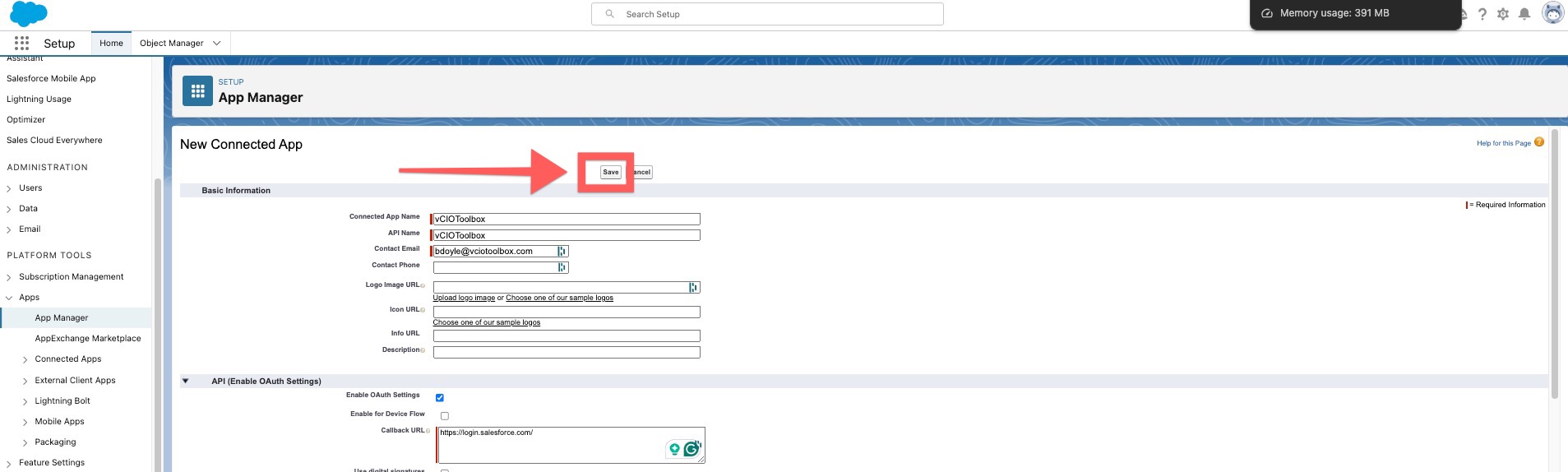Expand the Users tree node
Viewport: 1568px width, 472px height.
(x=9, y=189)
